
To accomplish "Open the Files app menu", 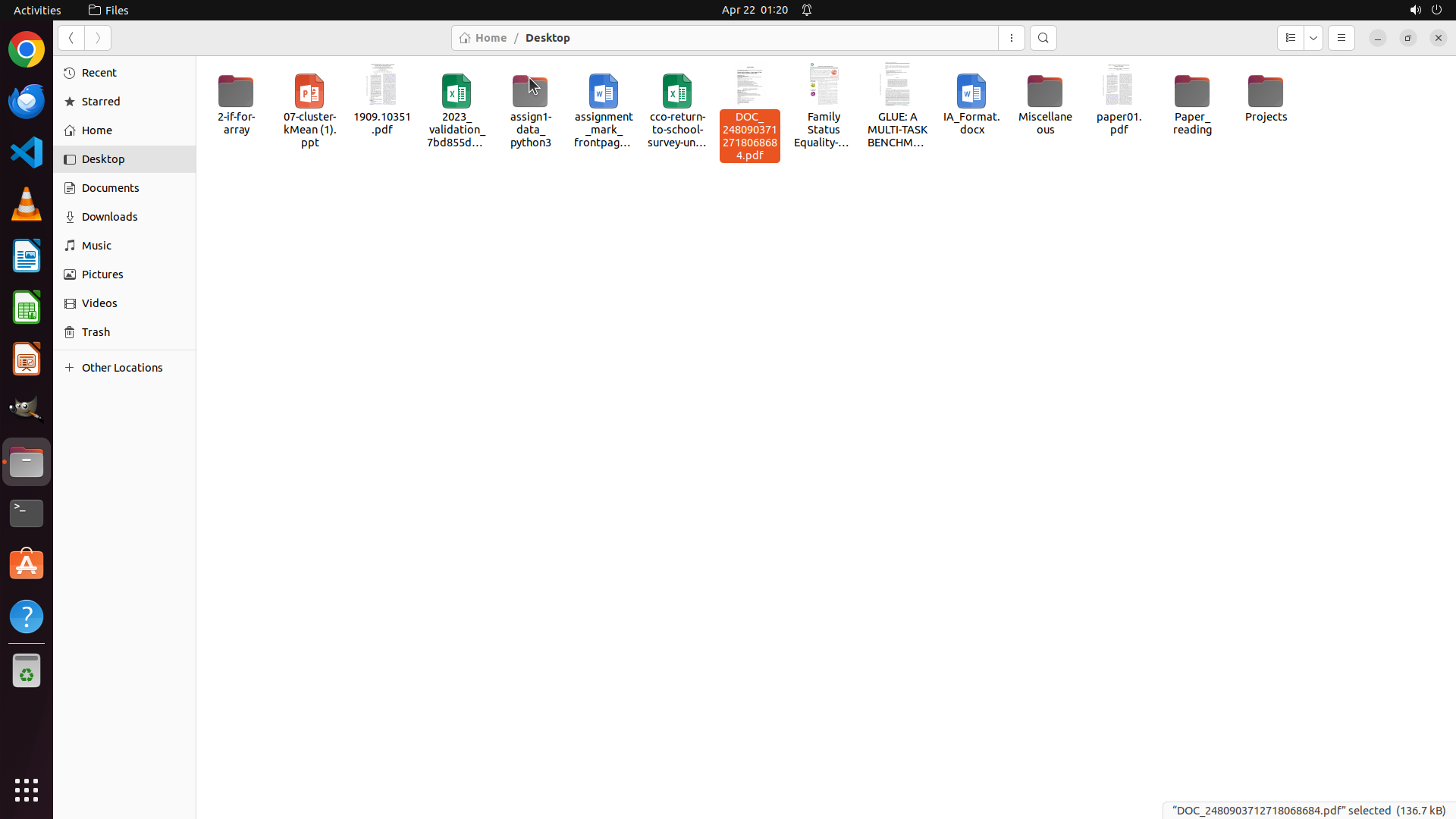I will 108,10.
